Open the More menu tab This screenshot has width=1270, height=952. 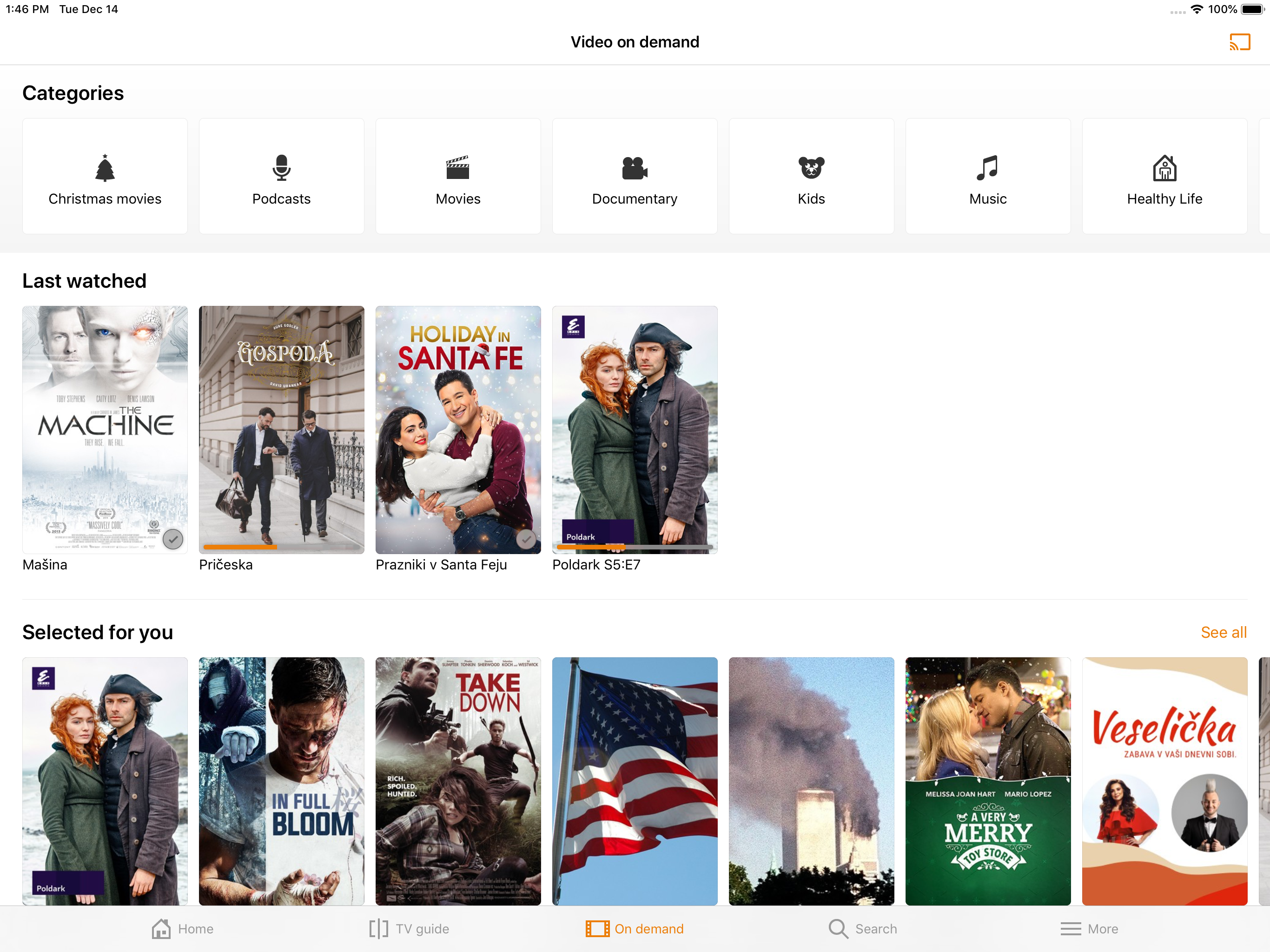pos(1089,928)
